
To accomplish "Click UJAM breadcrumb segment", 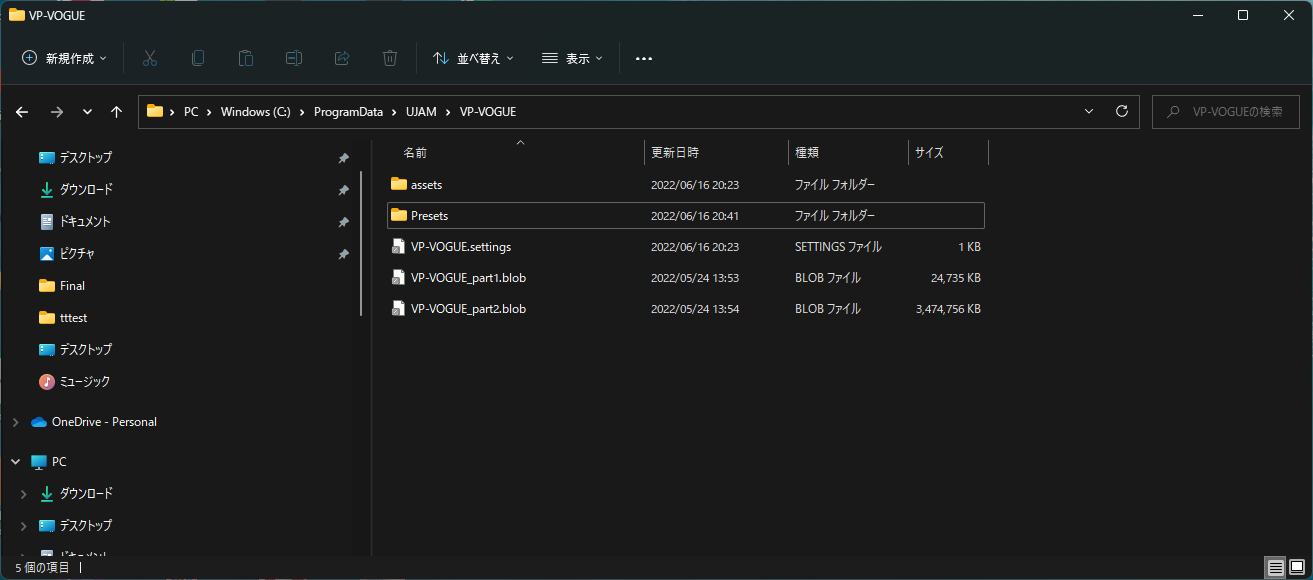I will point(421,112).
